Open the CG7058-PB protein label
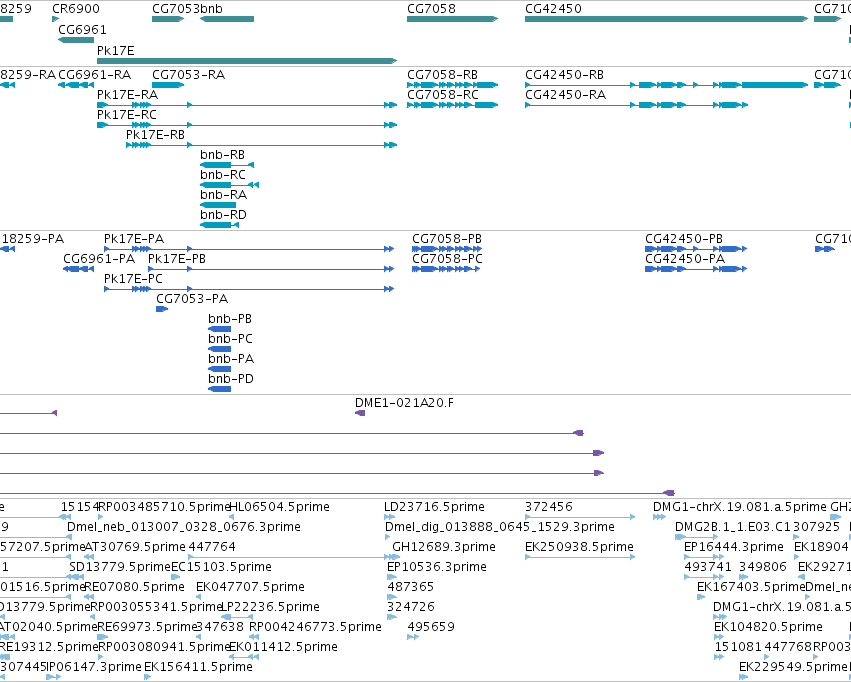This screenshot has height=682, width=851. tap(447, 239)
